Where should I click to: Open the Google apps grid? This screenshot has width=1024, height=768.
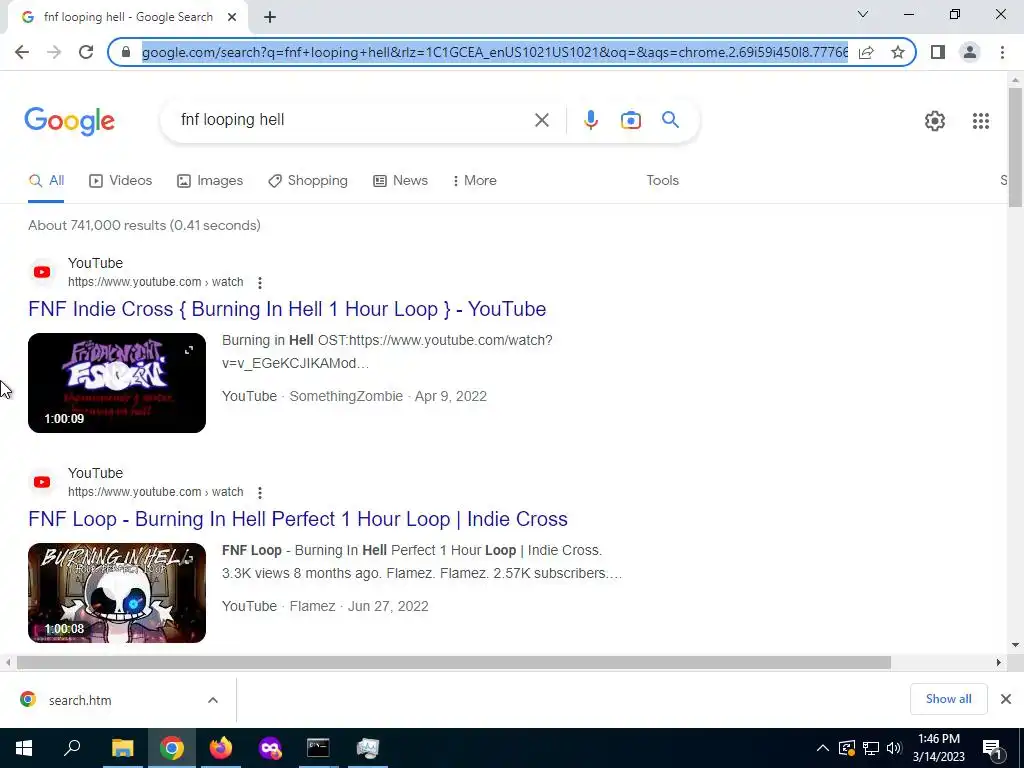click(x=980, y=121)
